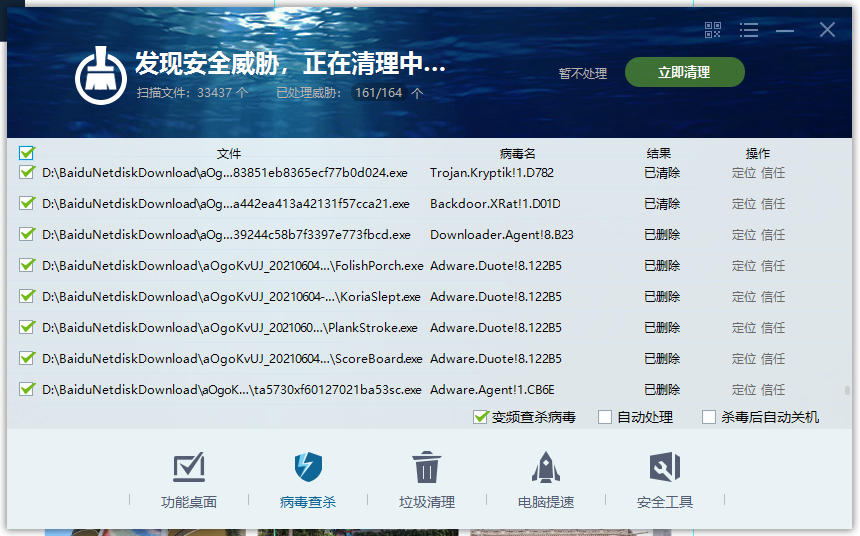The image size is (860, 536).
Task: Click 定位 for Trojan.Kryptik!1.D782 row
Action: pyautogui.click(x=744, y=173)
